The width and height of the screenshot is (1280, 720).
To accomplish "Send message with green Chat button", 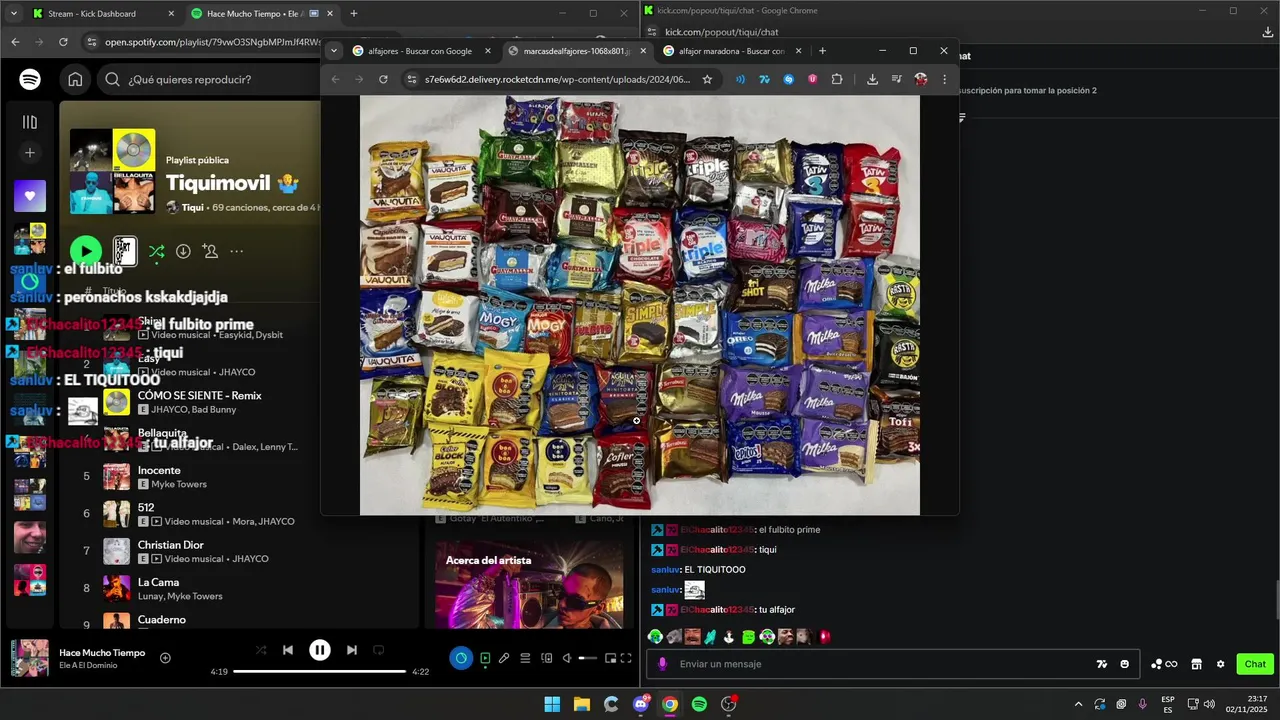I will 1255,664.
